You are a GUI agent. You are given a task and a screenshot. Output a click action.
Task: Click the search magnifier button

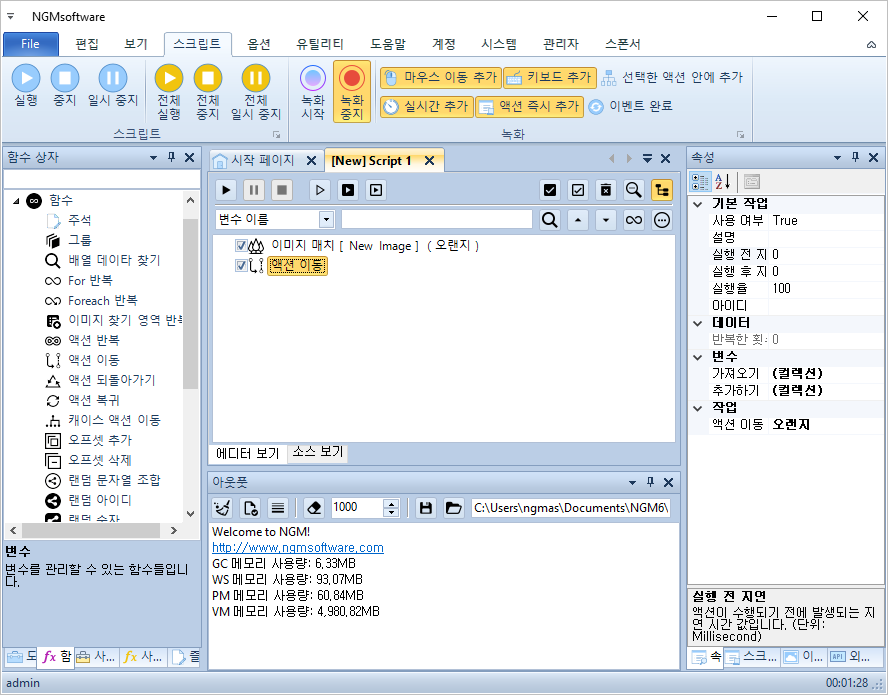click(x=549, y=219)
